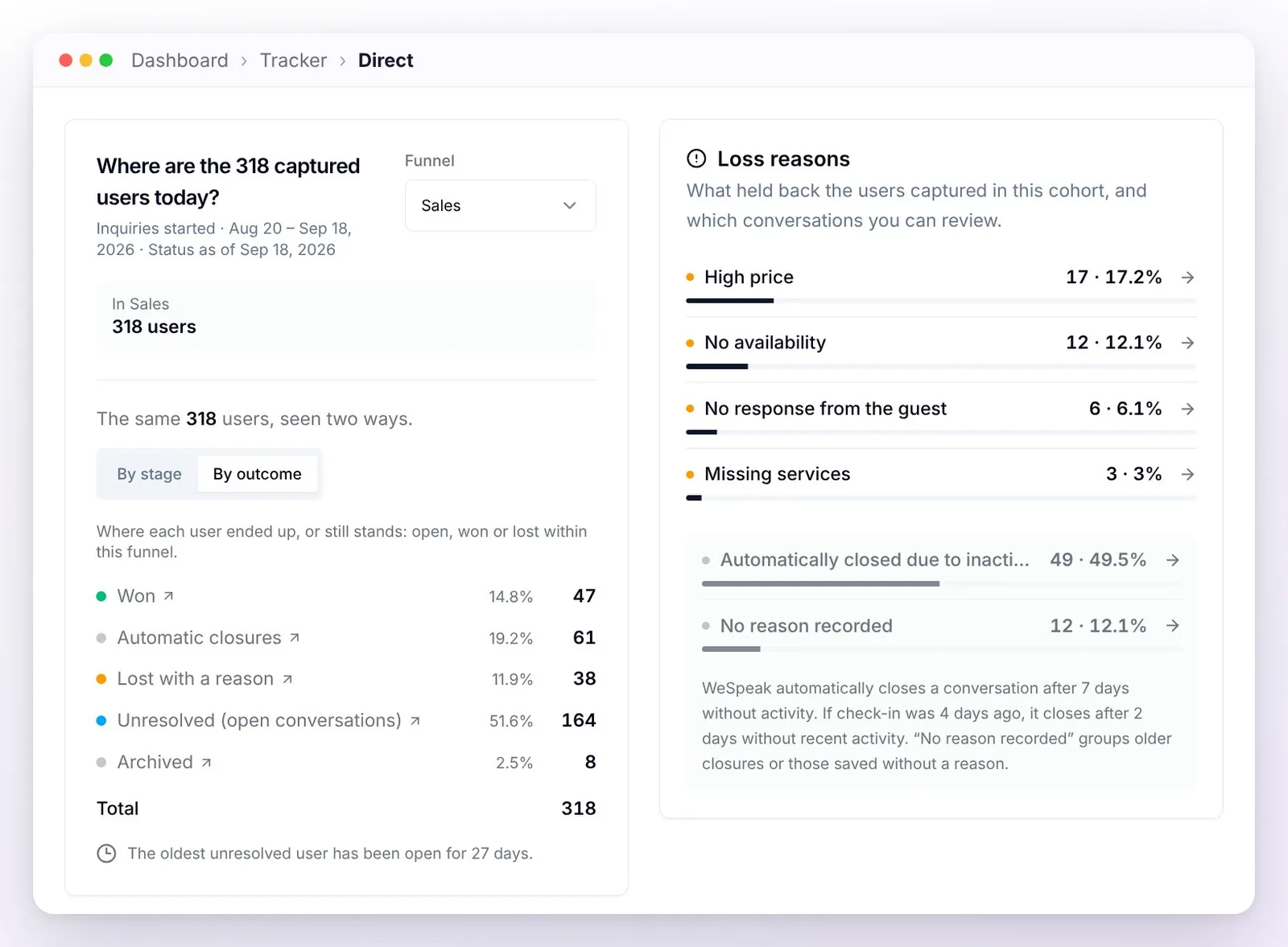Click the external arrow beside Archived
The width and height of the screenshot is (1288, 947).
click(x=206, y=763)
